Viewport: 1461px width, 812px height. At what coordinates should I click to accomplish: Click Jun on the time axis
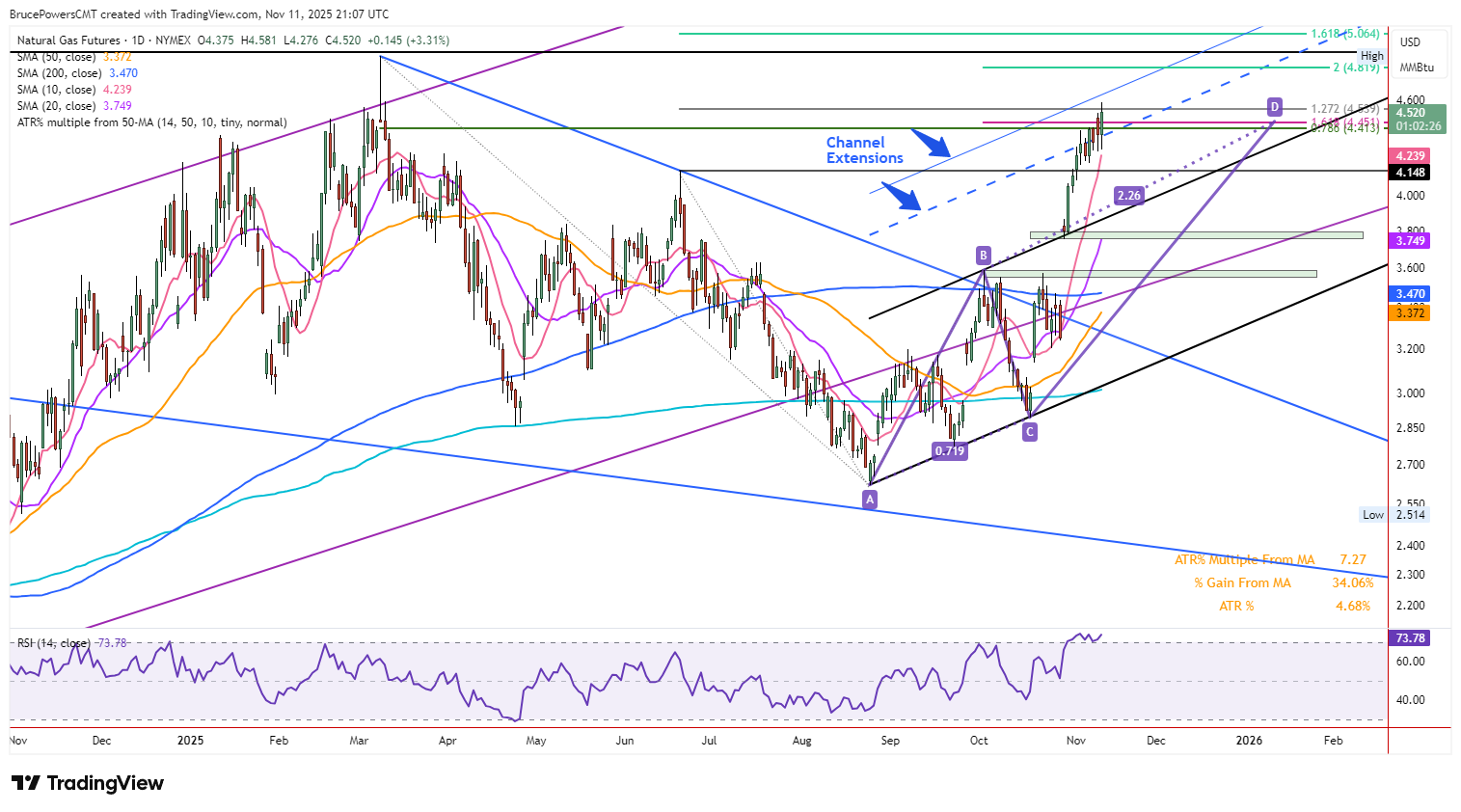(x=625, y=741)
